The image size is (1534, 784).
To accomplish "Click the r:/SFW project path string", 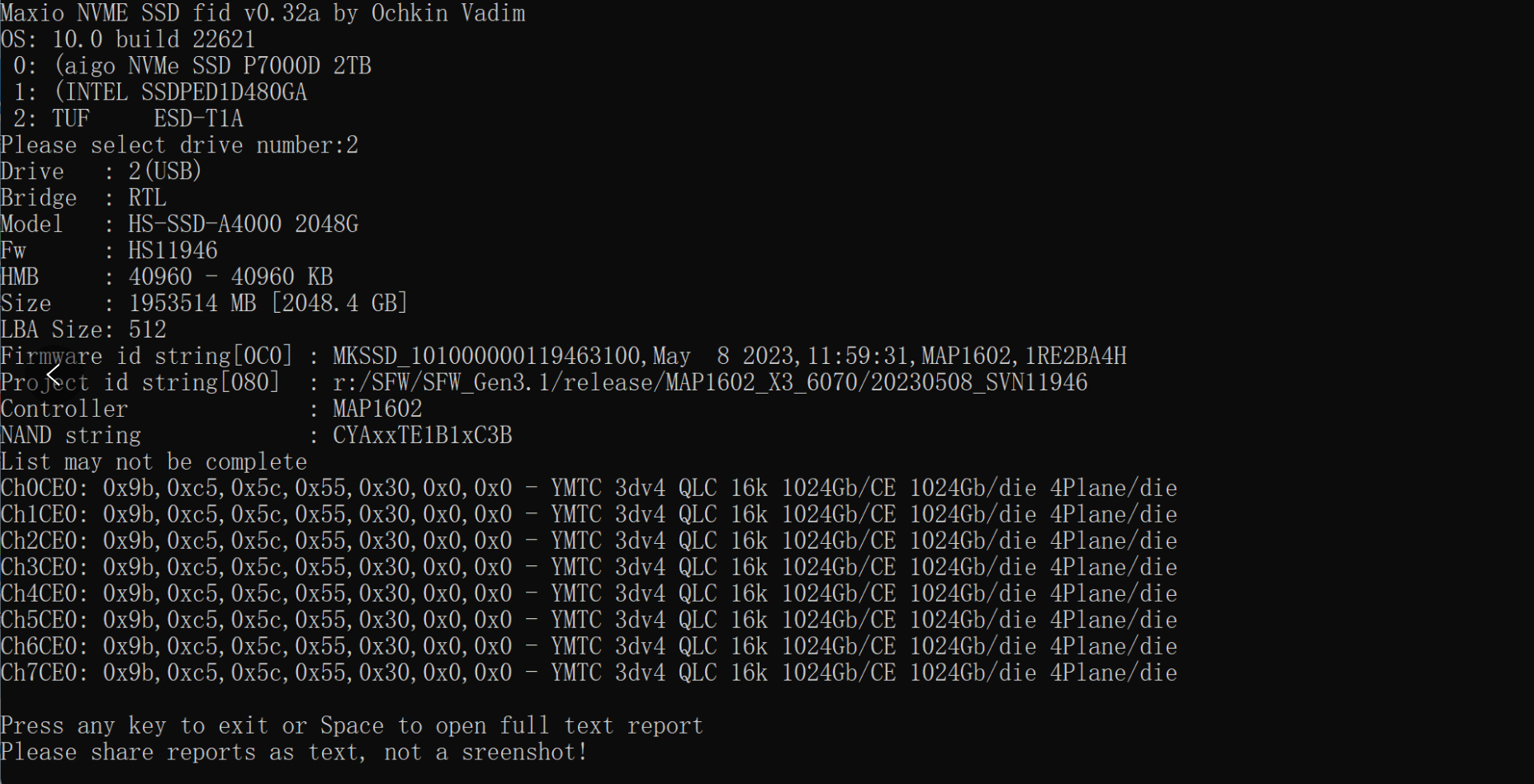I will pyautogui.click(x=710, y=383).
